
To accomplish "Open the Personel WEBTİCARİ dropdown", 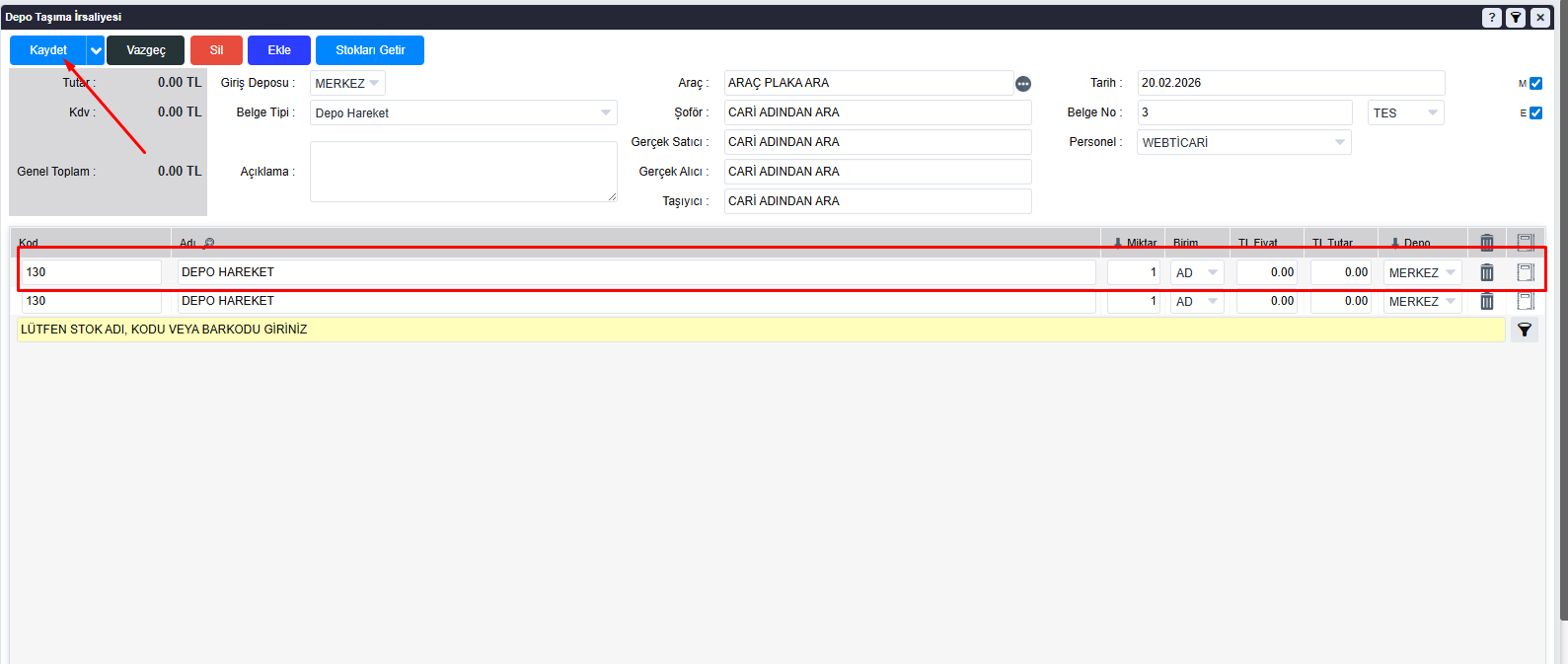I will point(1243,142).
